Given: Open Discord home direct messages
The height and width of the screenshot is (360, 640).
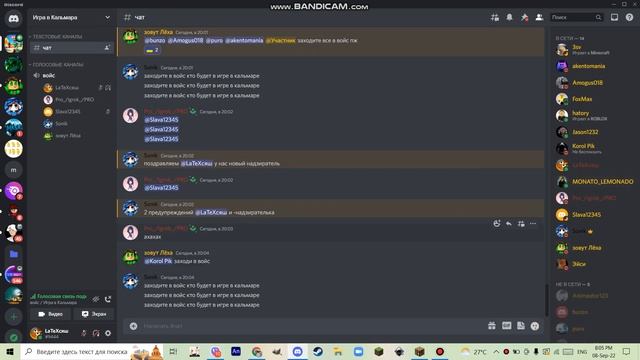Looking at the screenshot, I should (x=13, y=19).
